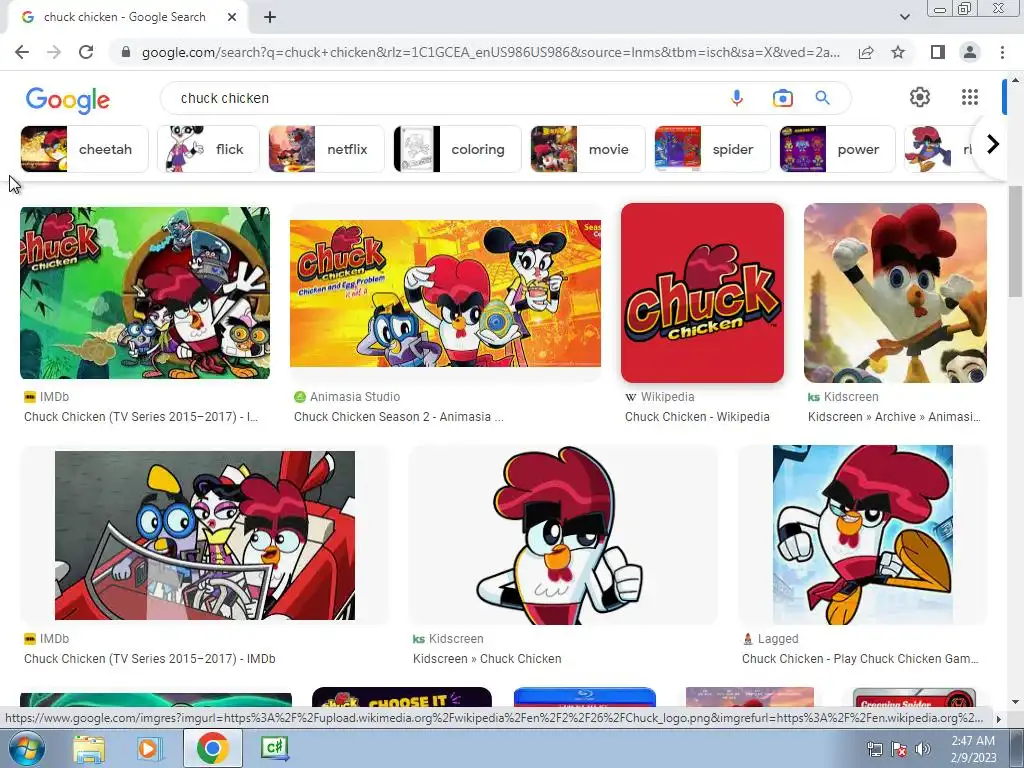Open Animasia Studio Season 2 thumbnail
The width and height of the screenshot is (1024, 768).
[x=445, y=293]
